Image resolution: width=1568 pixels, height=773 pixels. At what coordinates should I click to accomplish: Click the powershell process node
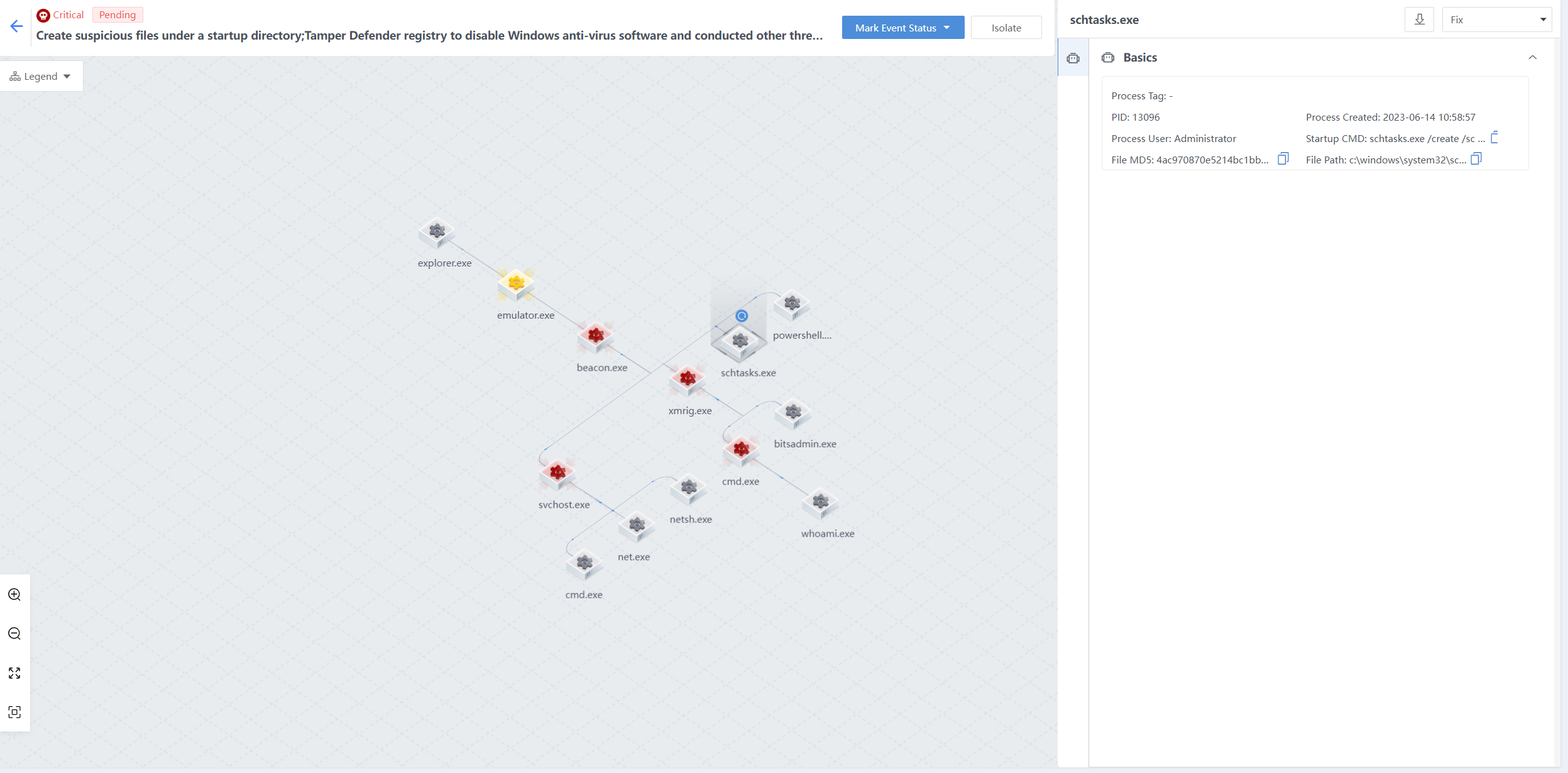tap(792, 304)
